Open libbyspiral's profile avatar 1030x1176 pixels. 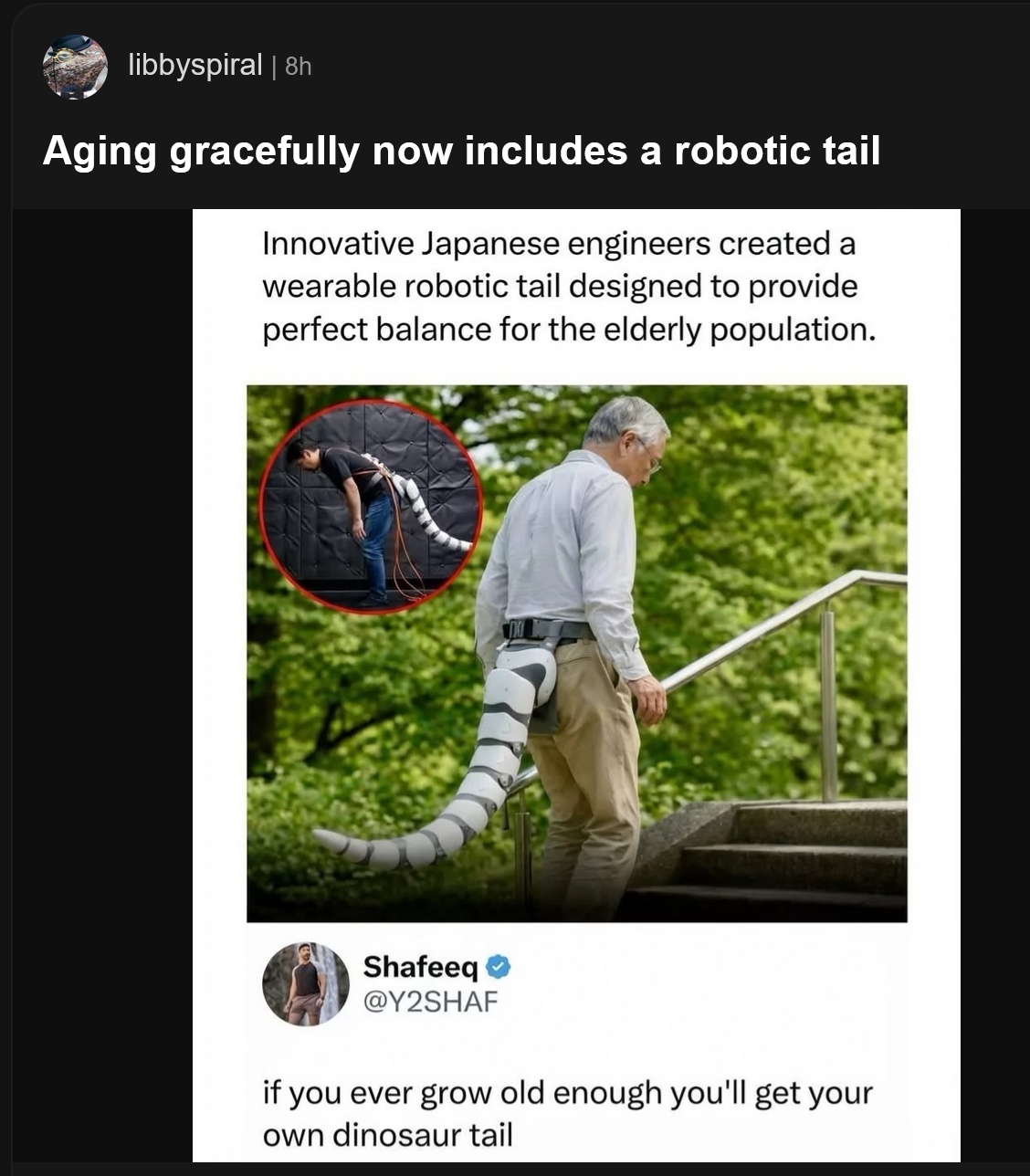75,67
